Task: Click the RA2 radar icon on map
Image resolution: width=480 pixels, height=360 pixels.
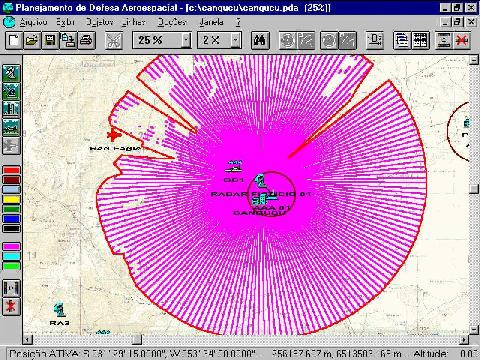Action: [x=60, y=309]
